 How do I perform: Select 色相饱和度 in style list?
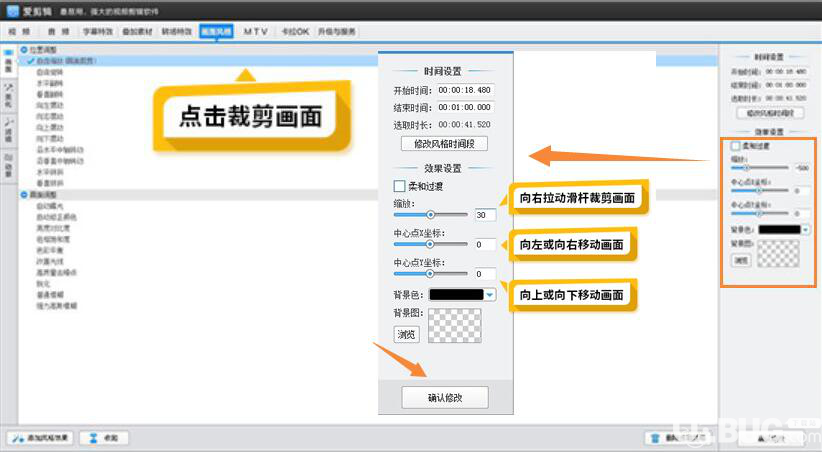point(53,239)
